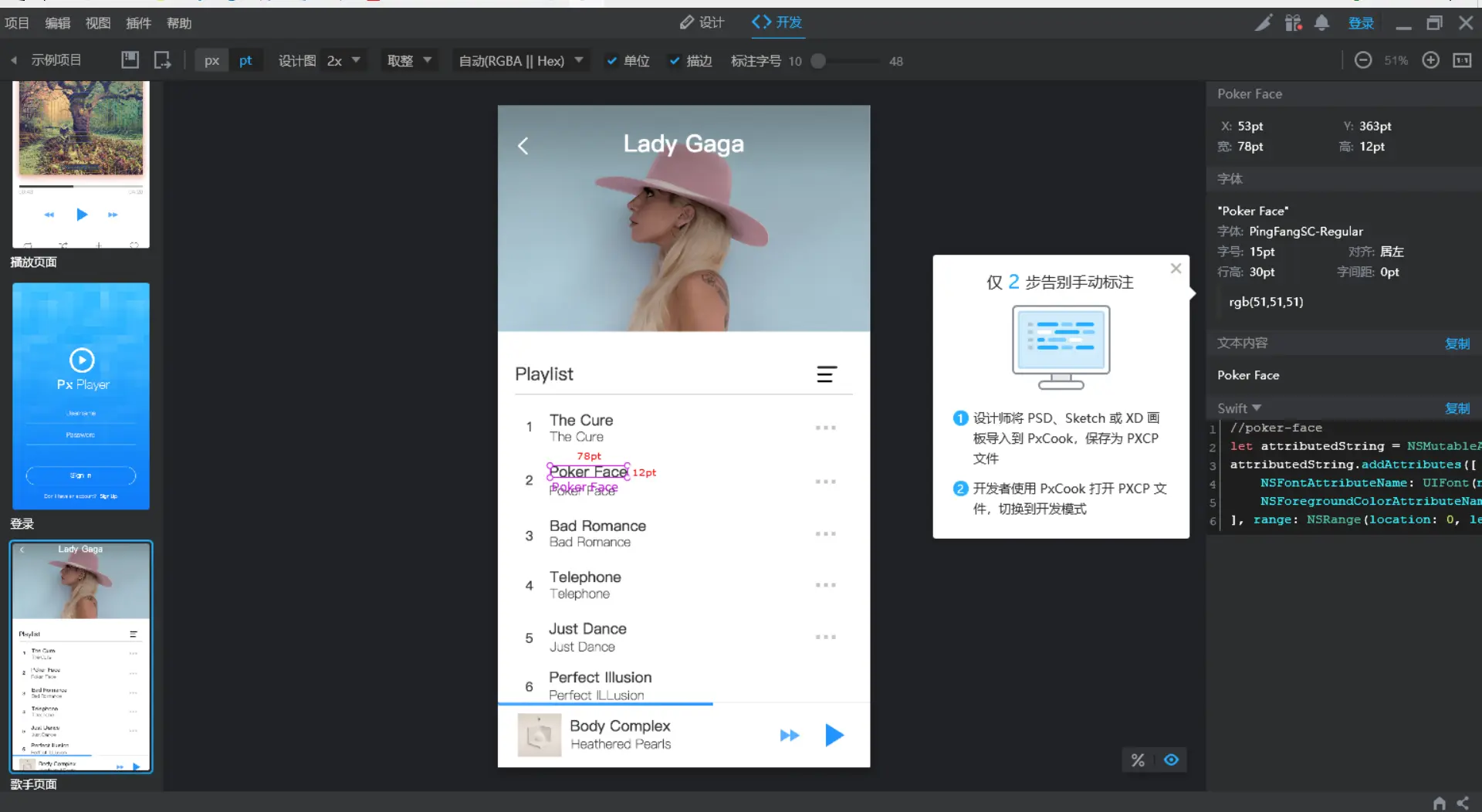Select the Telephone song title

[585, 577]
